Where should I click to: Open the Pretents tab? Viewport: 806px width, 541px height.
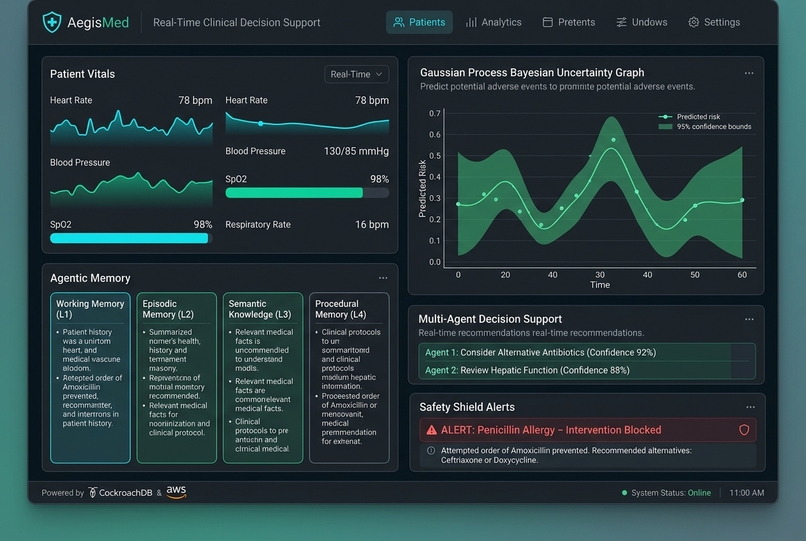tap(569, 22)
